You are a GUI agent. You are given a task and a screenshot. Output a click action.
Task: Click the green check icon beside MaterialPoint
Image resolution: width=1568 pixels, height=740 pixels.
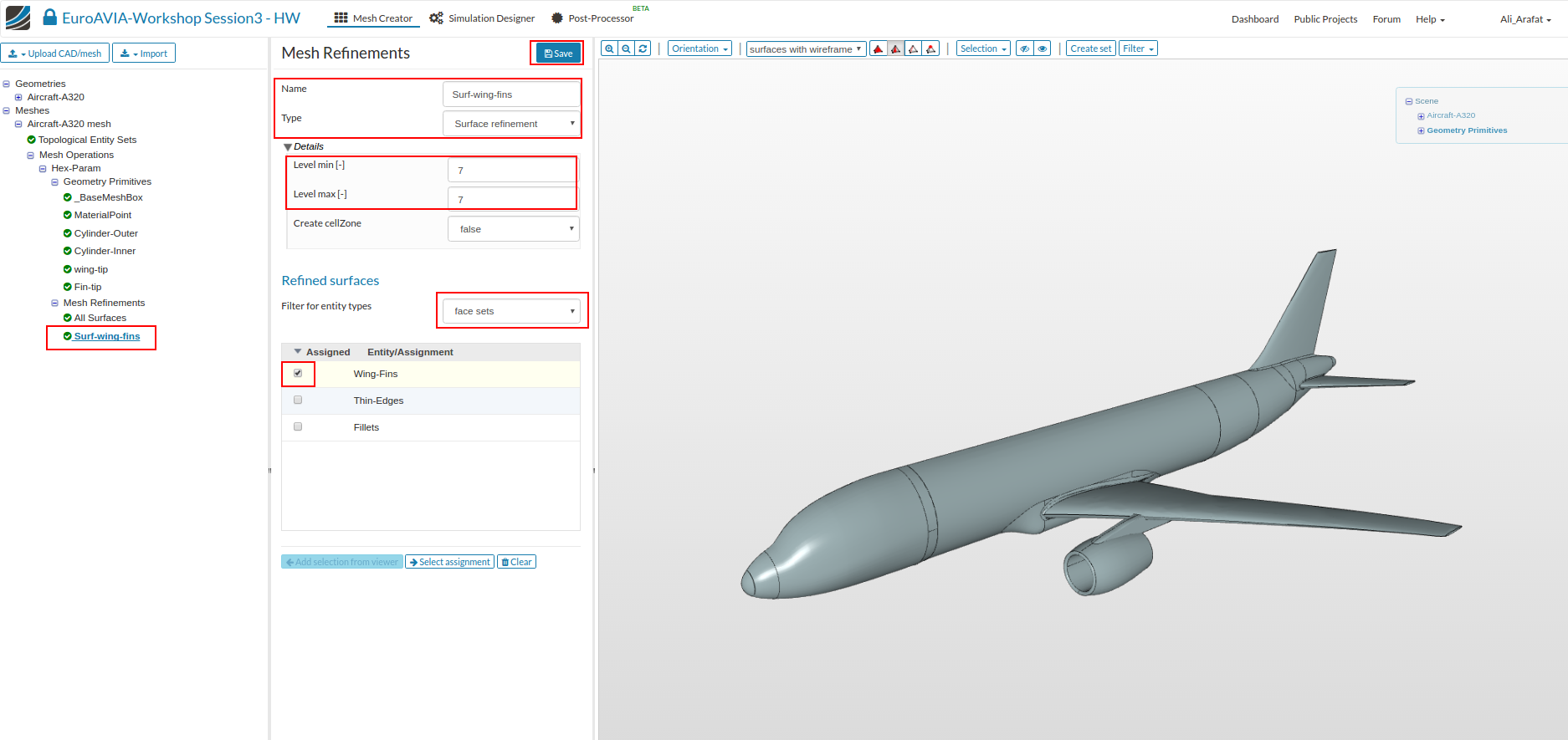point(68,215)
